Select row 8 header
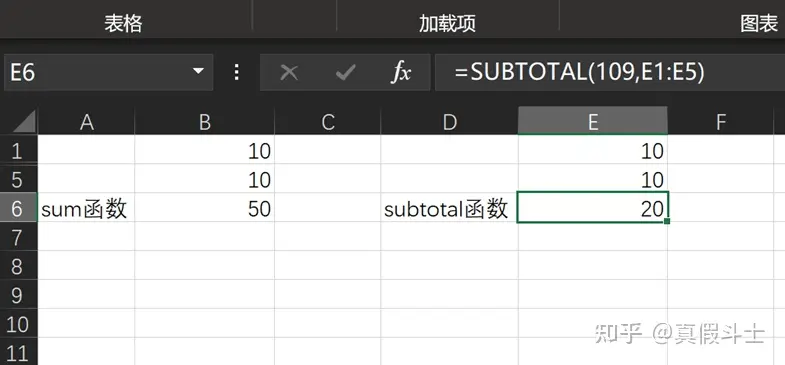The height and width of the screenshot is (365, 785). pyautogui.click(x=19, y=265)
